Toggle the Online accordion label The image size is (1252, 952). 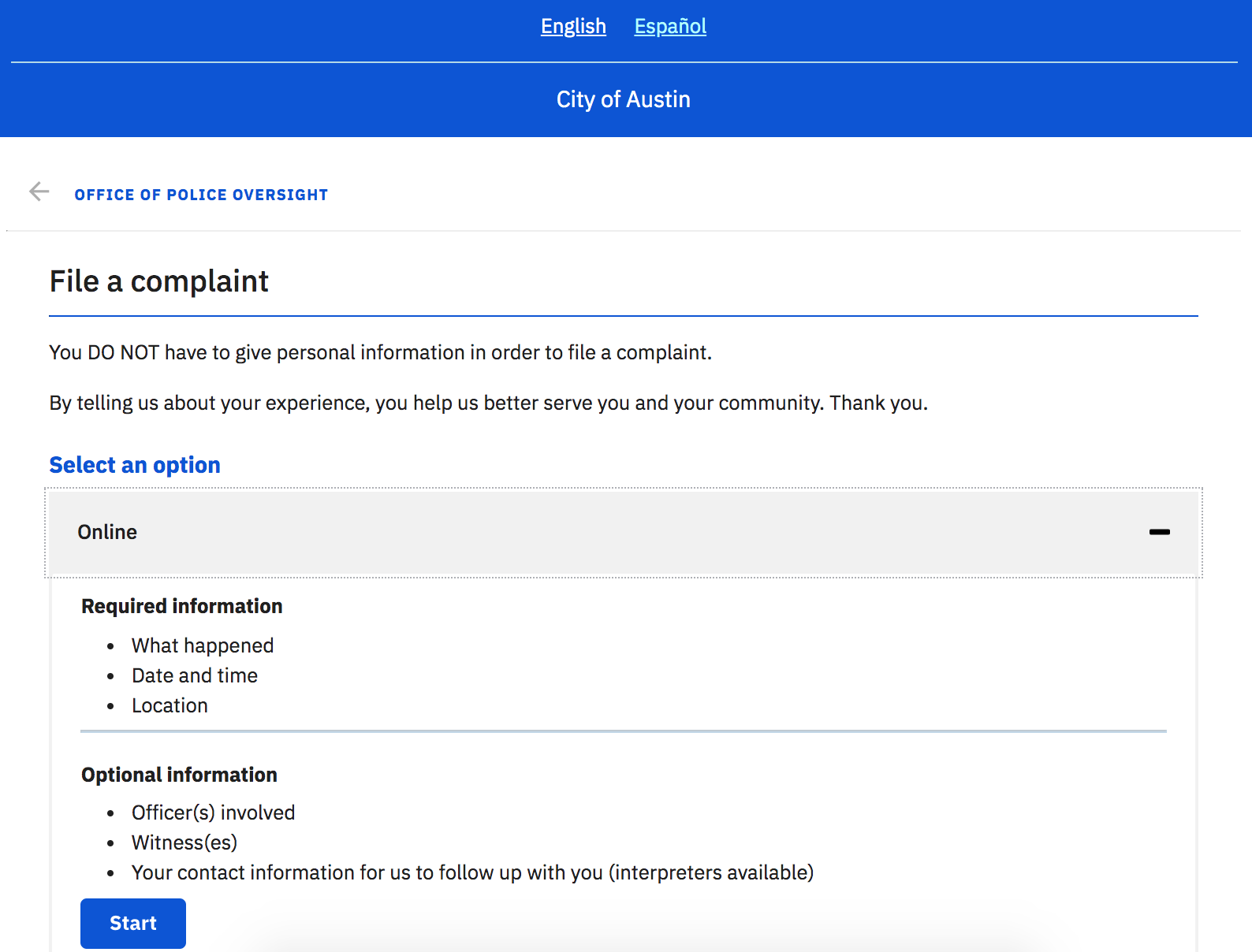107,533
